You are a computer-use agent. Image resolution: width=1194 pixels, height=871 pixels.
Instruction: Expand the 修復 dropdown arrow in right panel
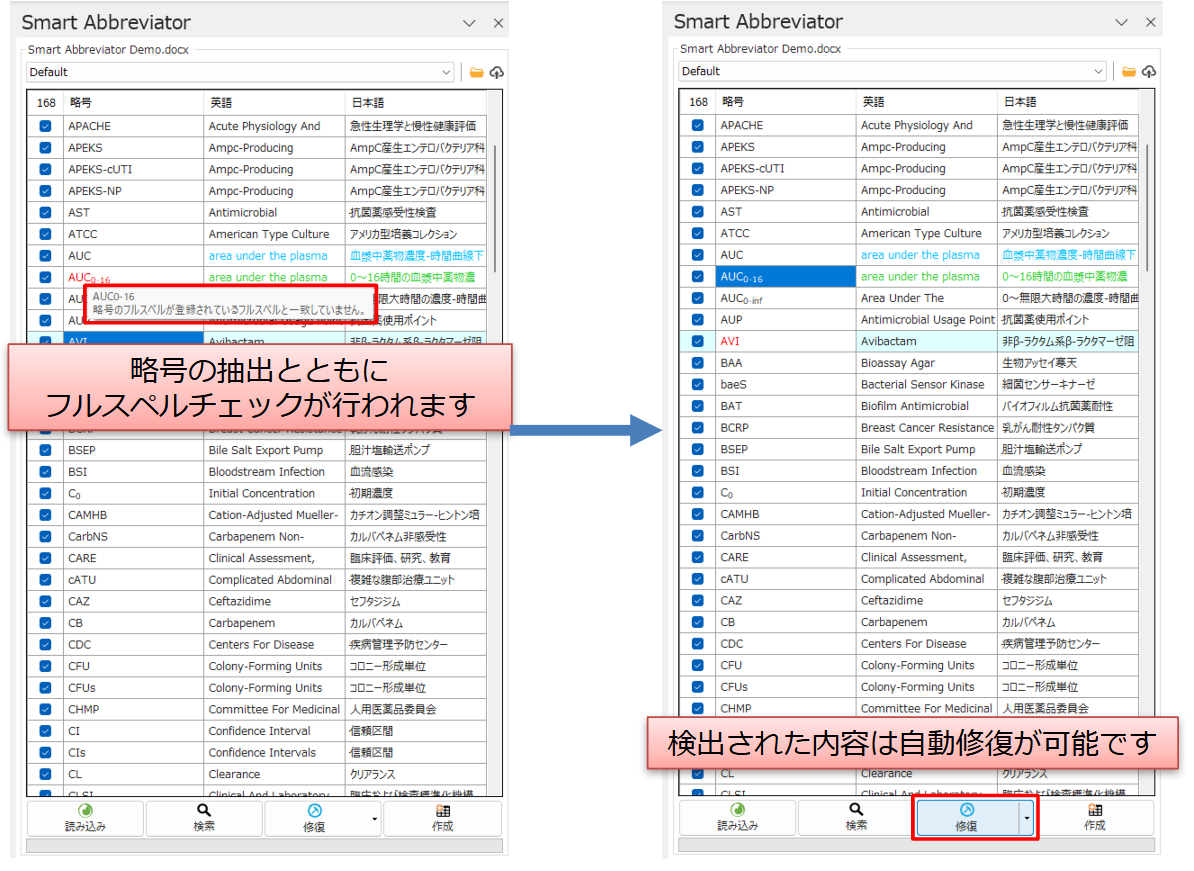tap(1027, 817)
